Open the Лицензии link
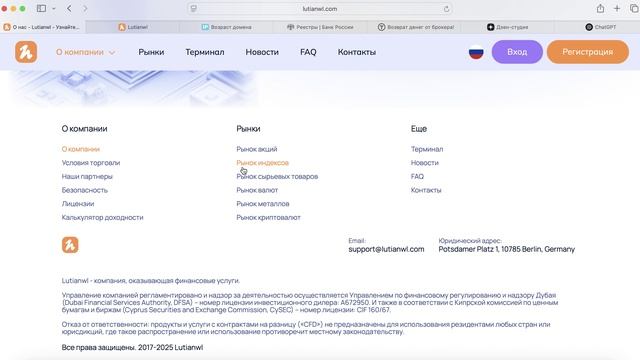 click(78, 204)
